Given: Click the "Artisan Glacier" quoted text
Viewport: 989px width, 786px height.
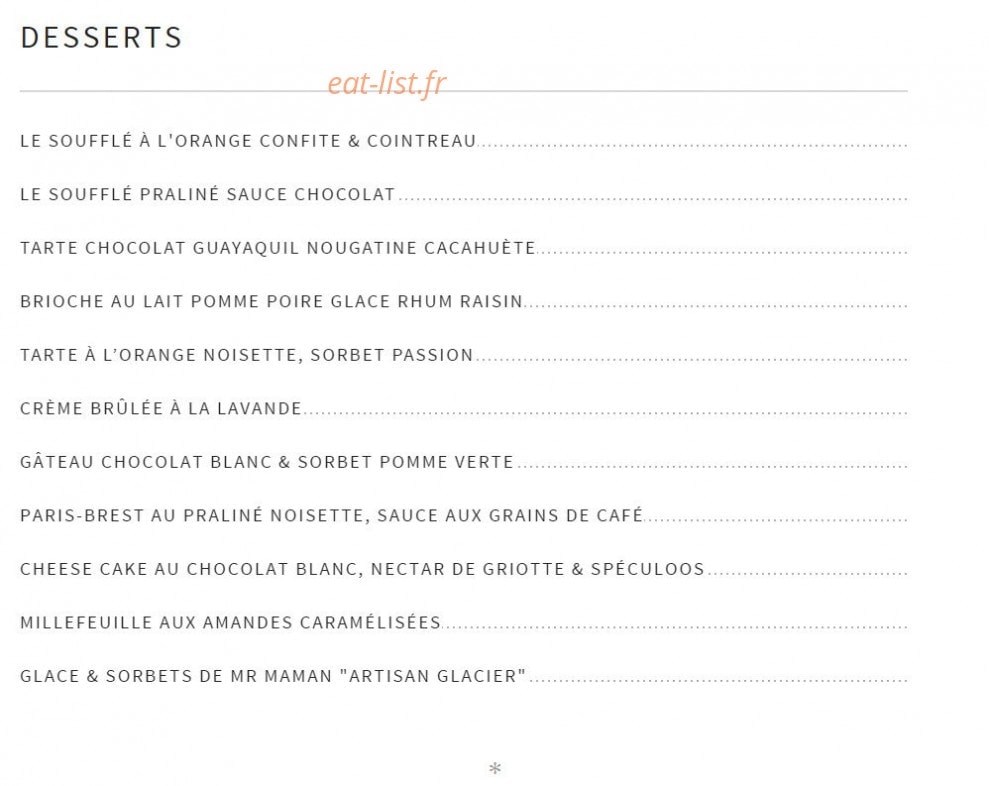Looking at the screenshot, I should [433, 676].
